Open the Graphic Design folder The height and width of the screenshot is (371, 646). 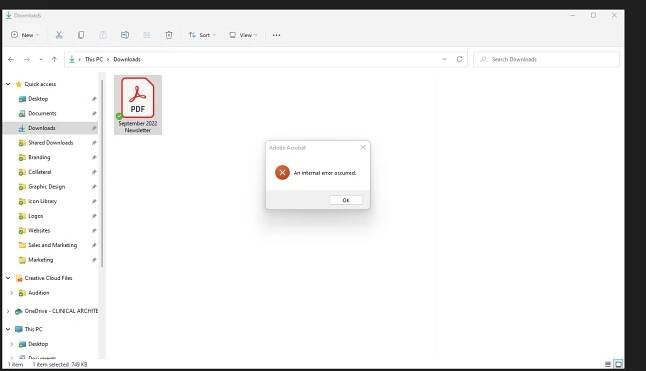(47, 187)
